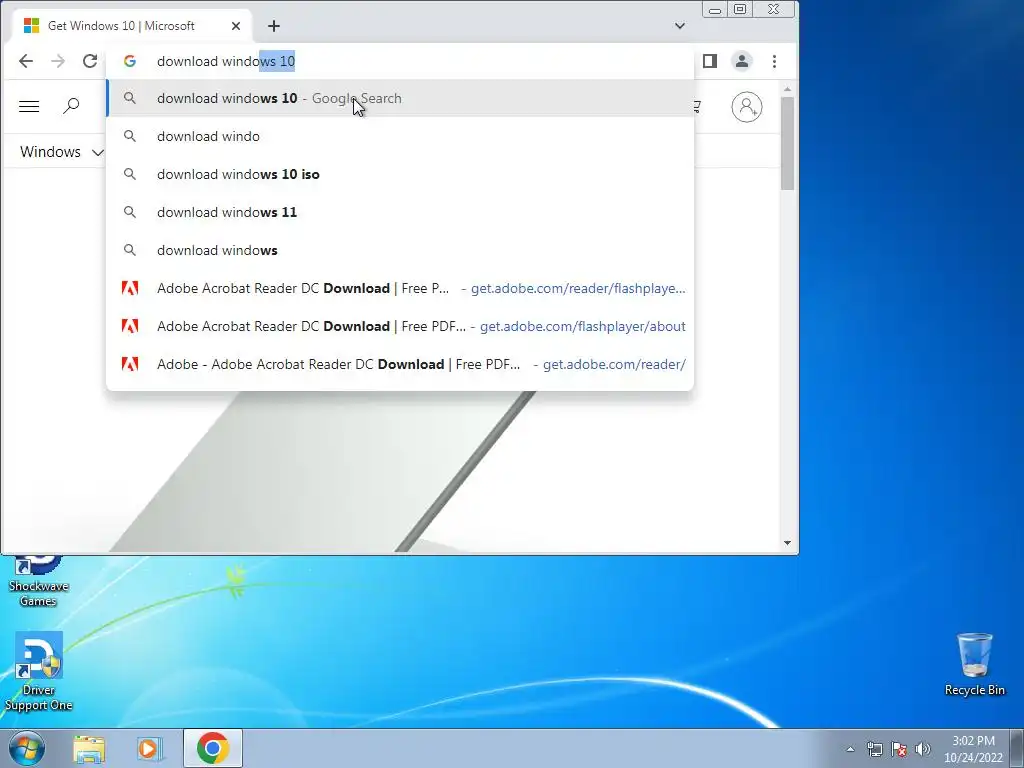Click the Google icon in address bar
This screenshot has width=1024, height=768.
(130, 61)
